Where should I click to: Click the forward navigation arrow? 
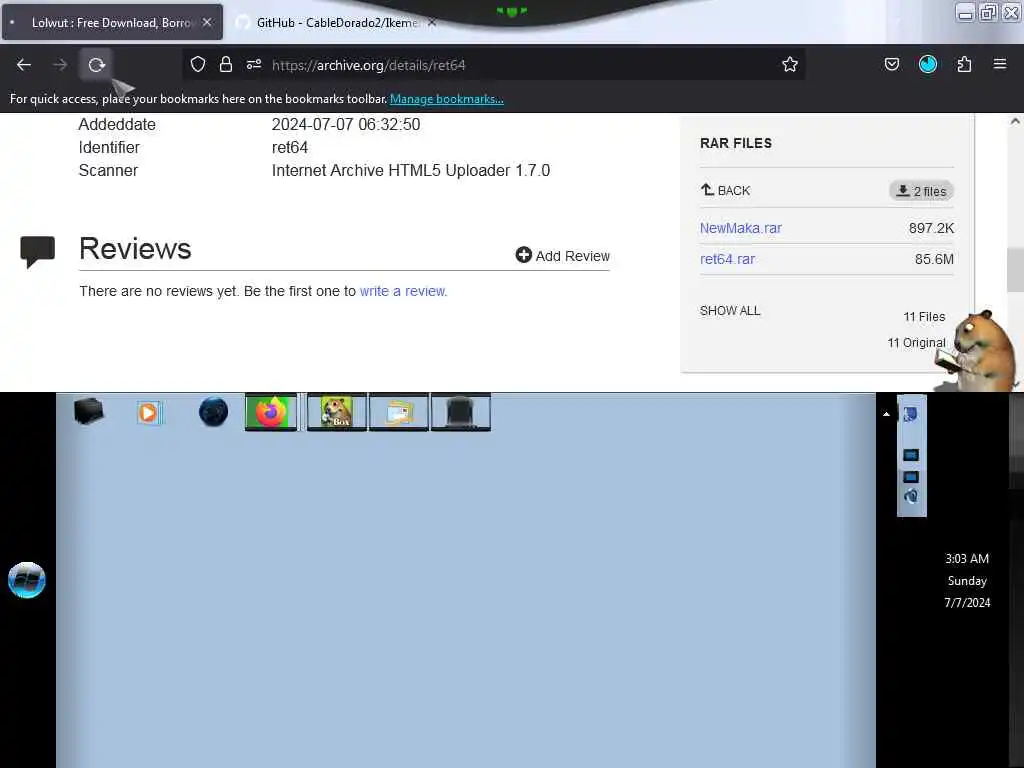click(60, 65)
